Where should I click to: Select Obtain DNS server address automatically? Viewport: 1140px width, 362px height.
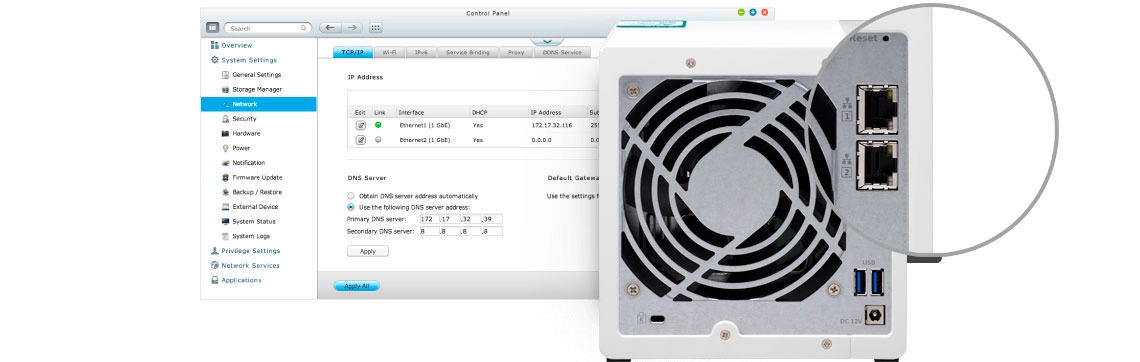click(x=351, y=196)
